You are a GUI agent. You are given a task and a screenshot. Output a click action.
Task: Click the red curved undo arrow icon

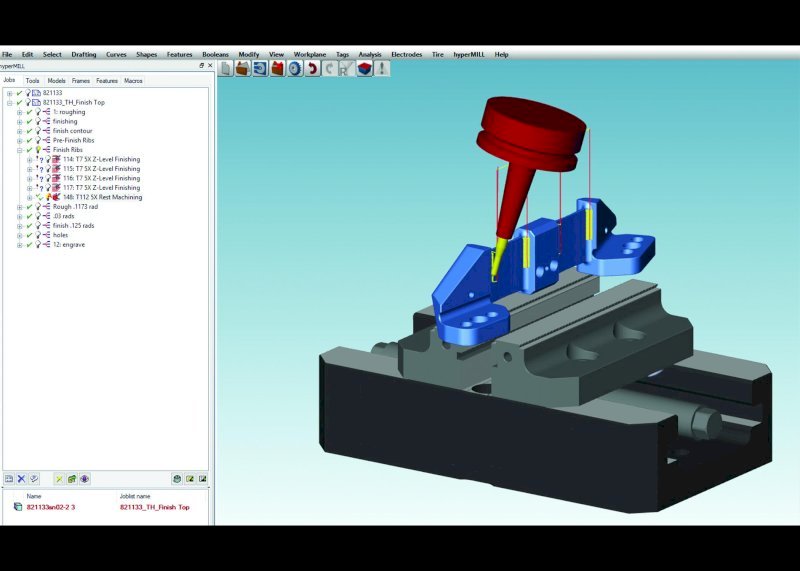pyautogui.click(x=312, y=68)
